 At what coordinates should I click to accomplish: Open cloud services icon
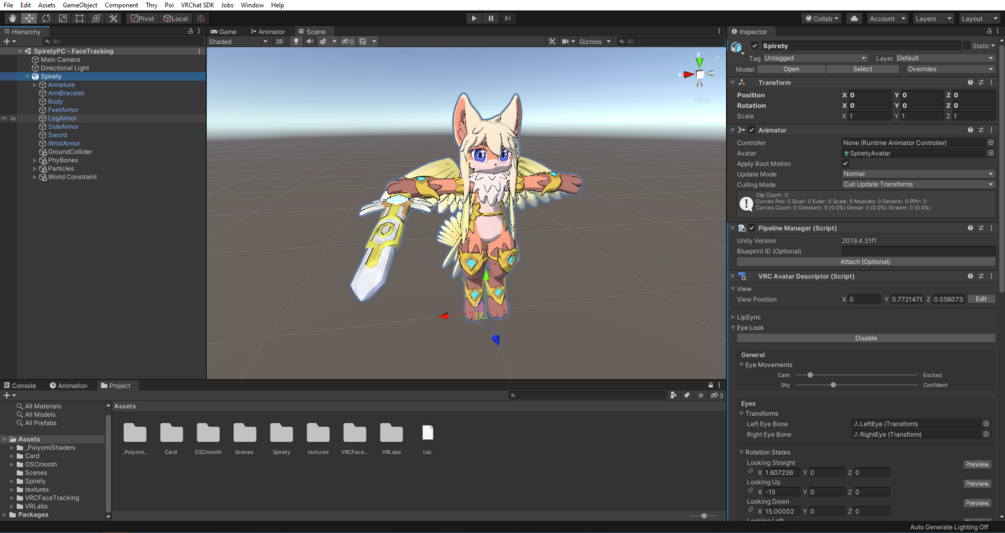coord(854,19)
